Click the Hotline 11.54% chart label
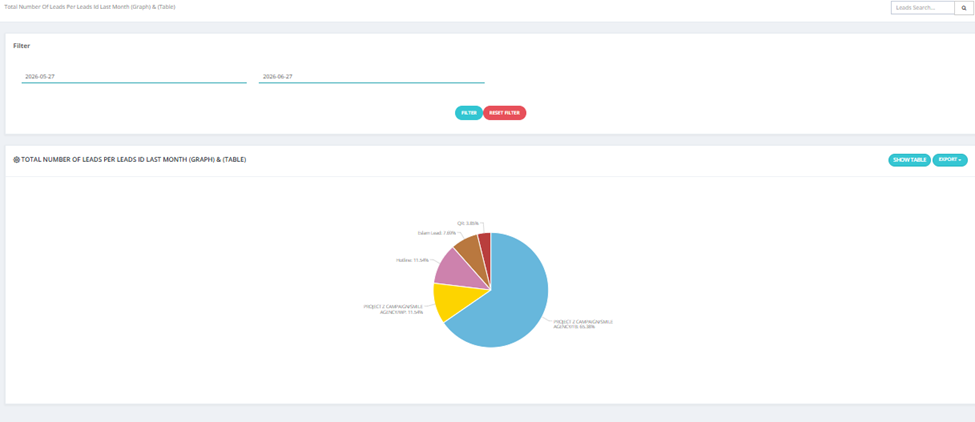The image size is (975, 422). [412, 260]
